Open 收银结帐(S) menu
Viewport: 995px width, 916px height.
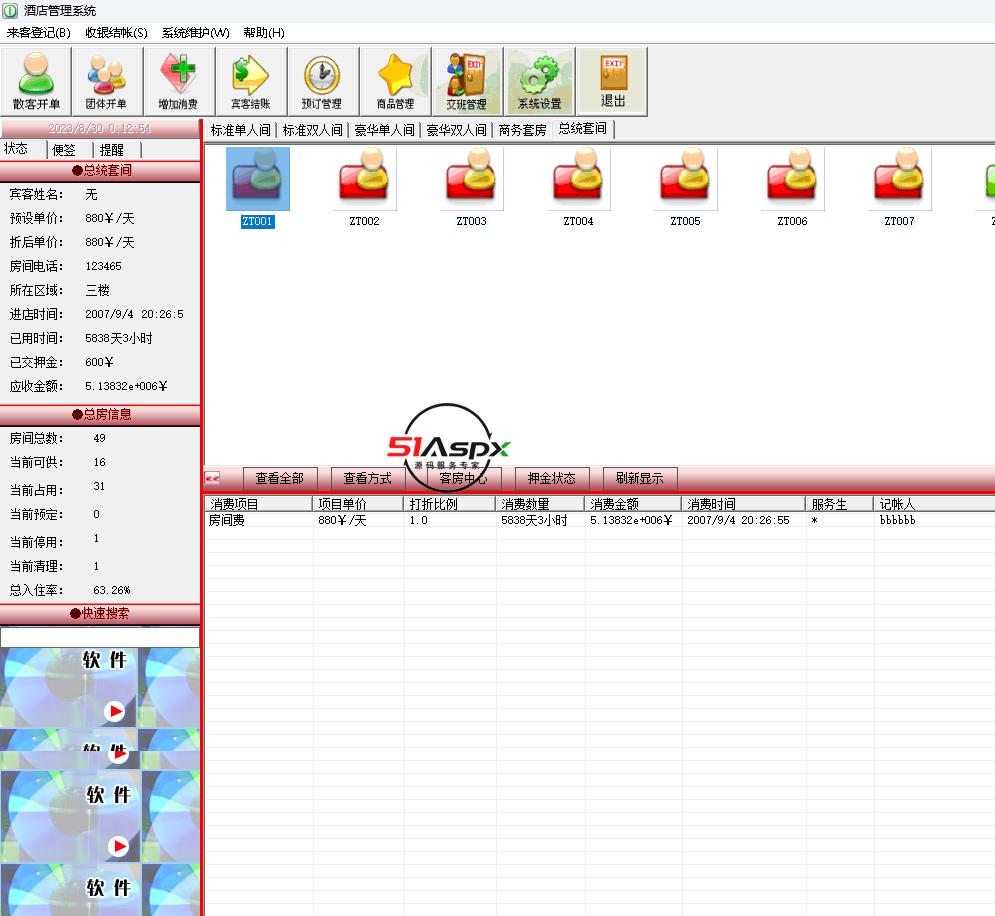coord(116,33)
